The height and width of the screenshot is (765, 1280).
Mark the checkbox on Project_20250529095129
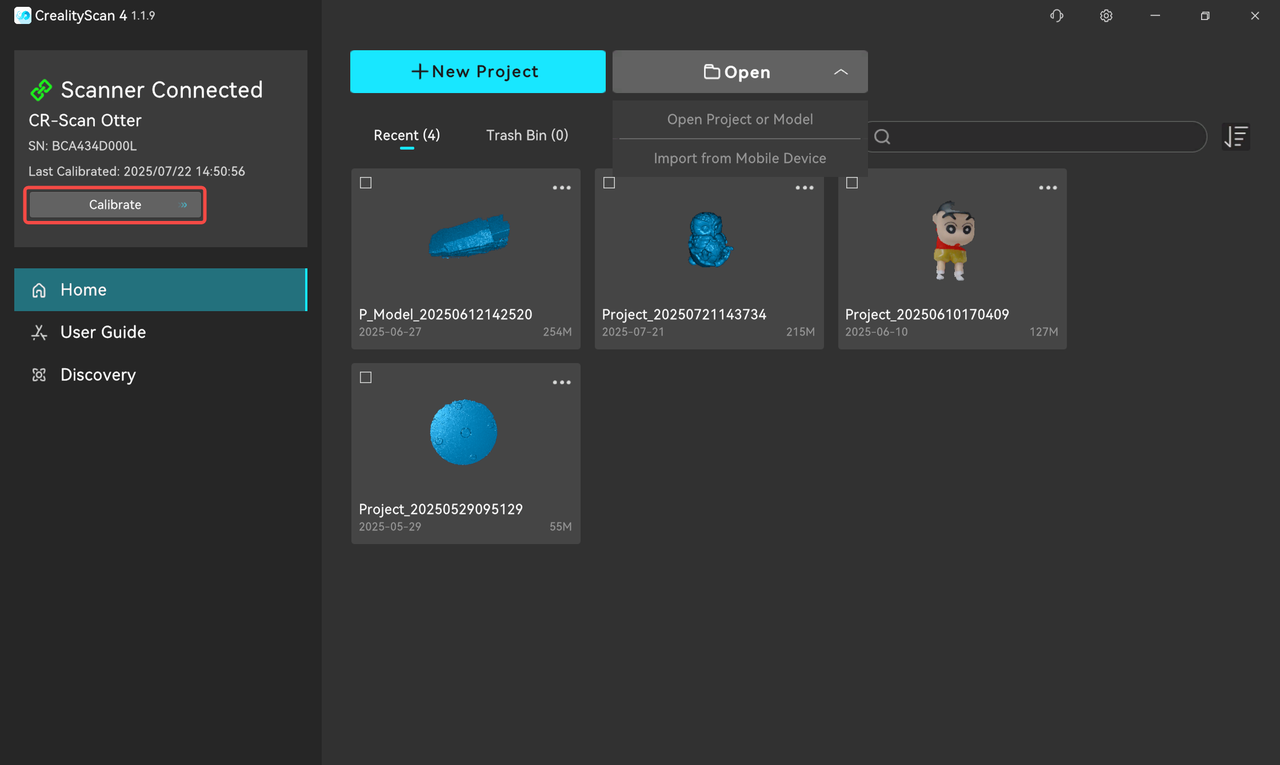tap(366, 378)
